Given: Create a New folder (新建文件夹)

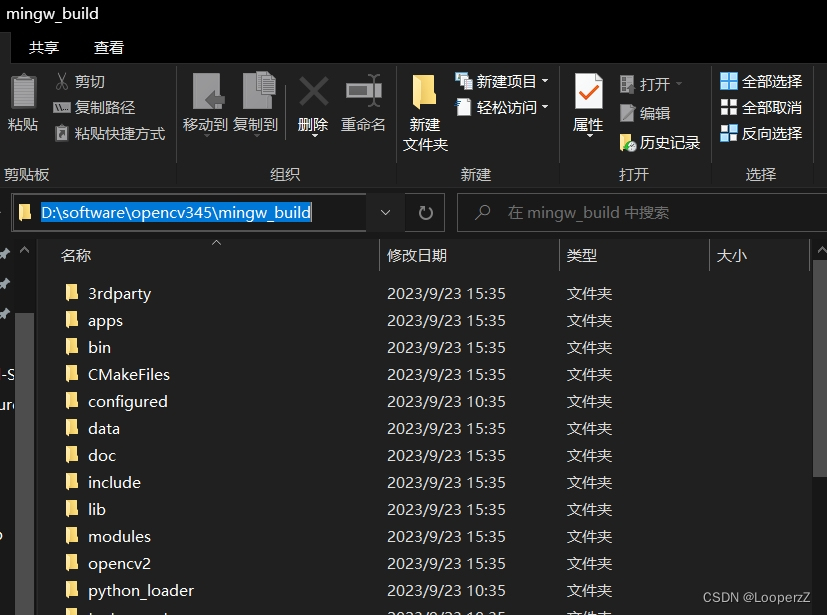Looking at the screenshot, I should point(425,113).
